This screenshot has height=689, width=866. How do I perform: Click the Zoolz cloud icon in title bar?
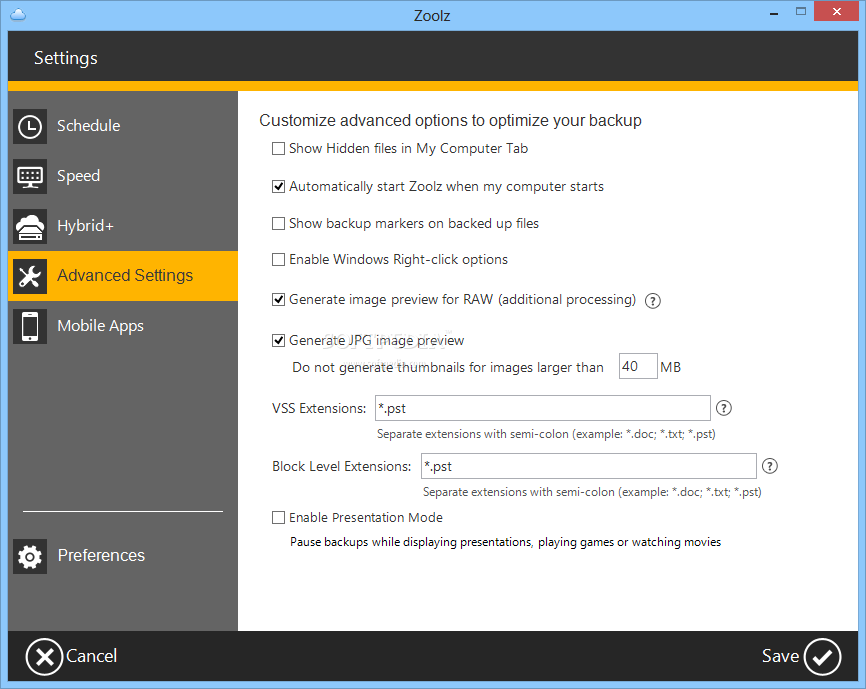pyautogui.click(x=18, y=14)
